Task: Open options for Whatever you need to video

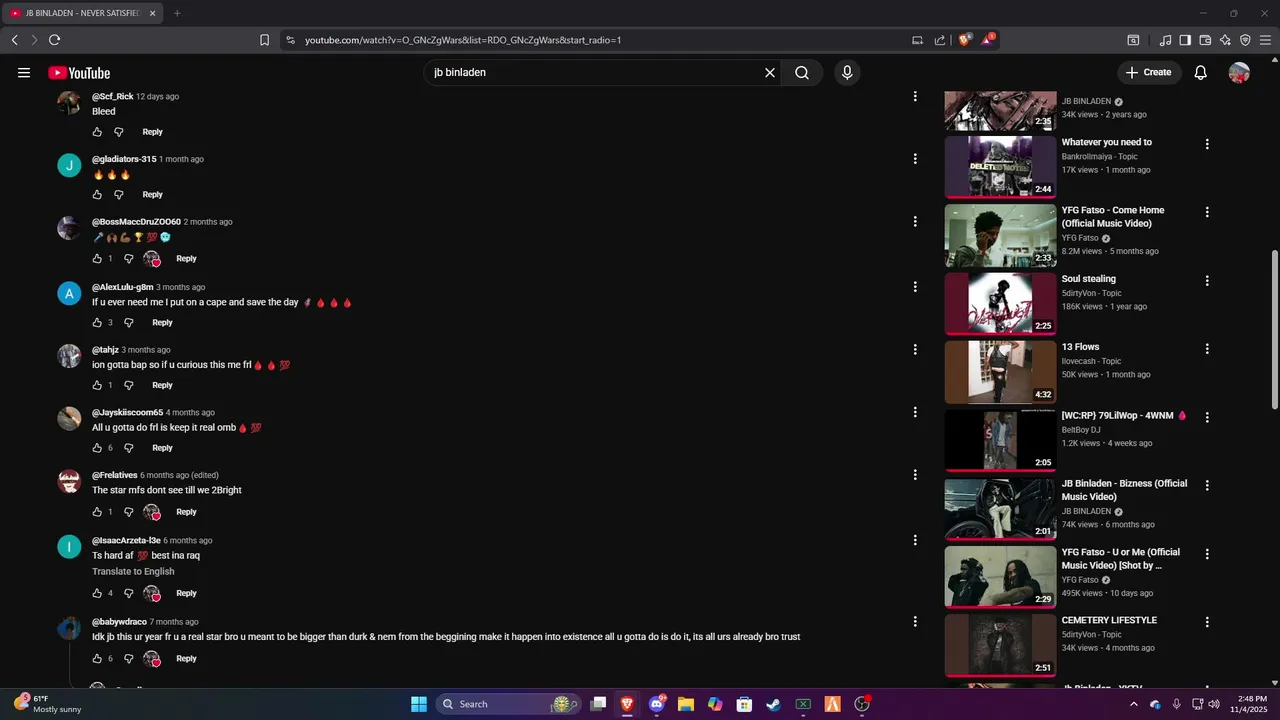Action: click(1207, 144)
